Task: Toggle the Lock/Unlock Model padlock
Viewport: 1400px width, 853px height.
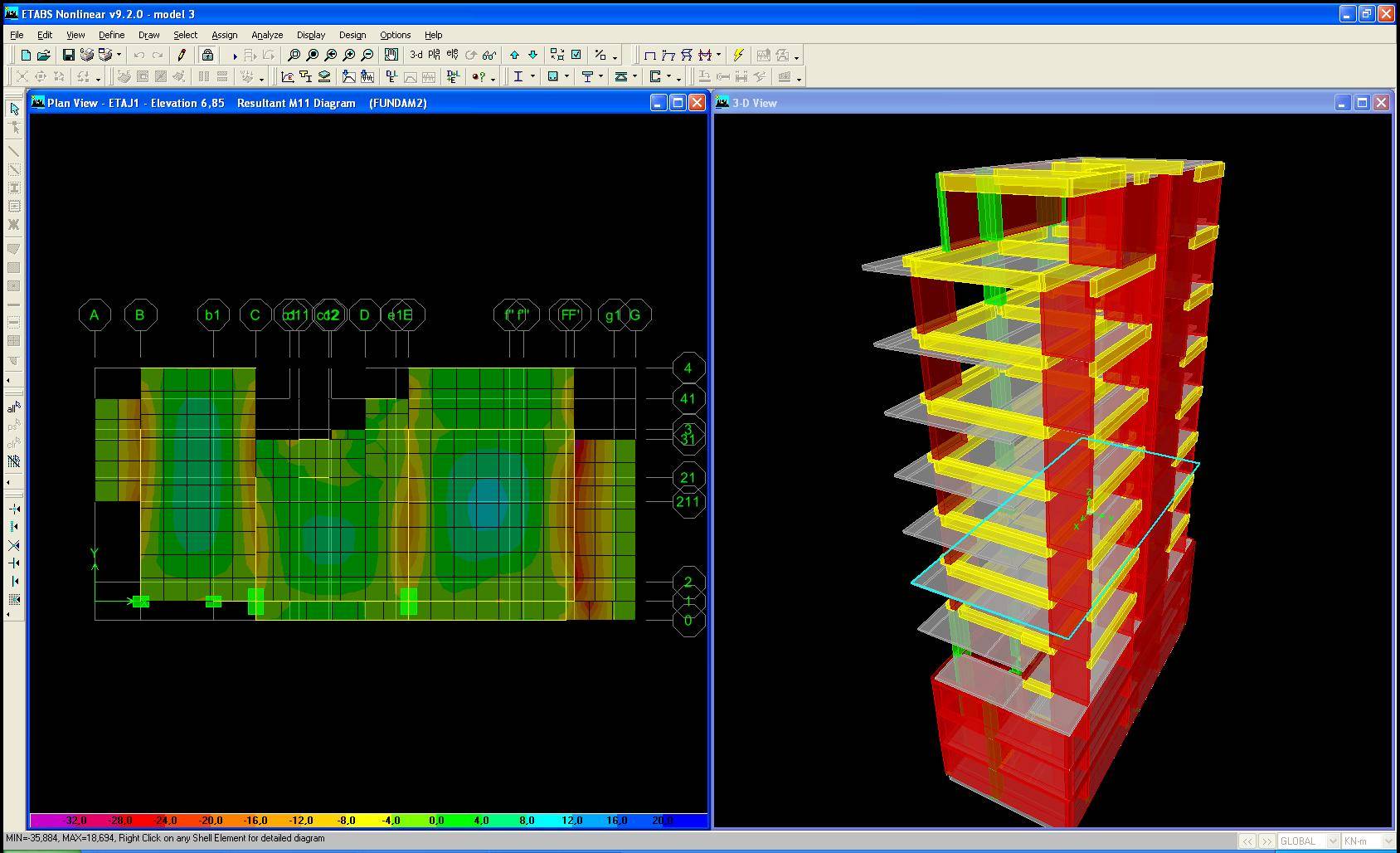Action: point(207,55)
